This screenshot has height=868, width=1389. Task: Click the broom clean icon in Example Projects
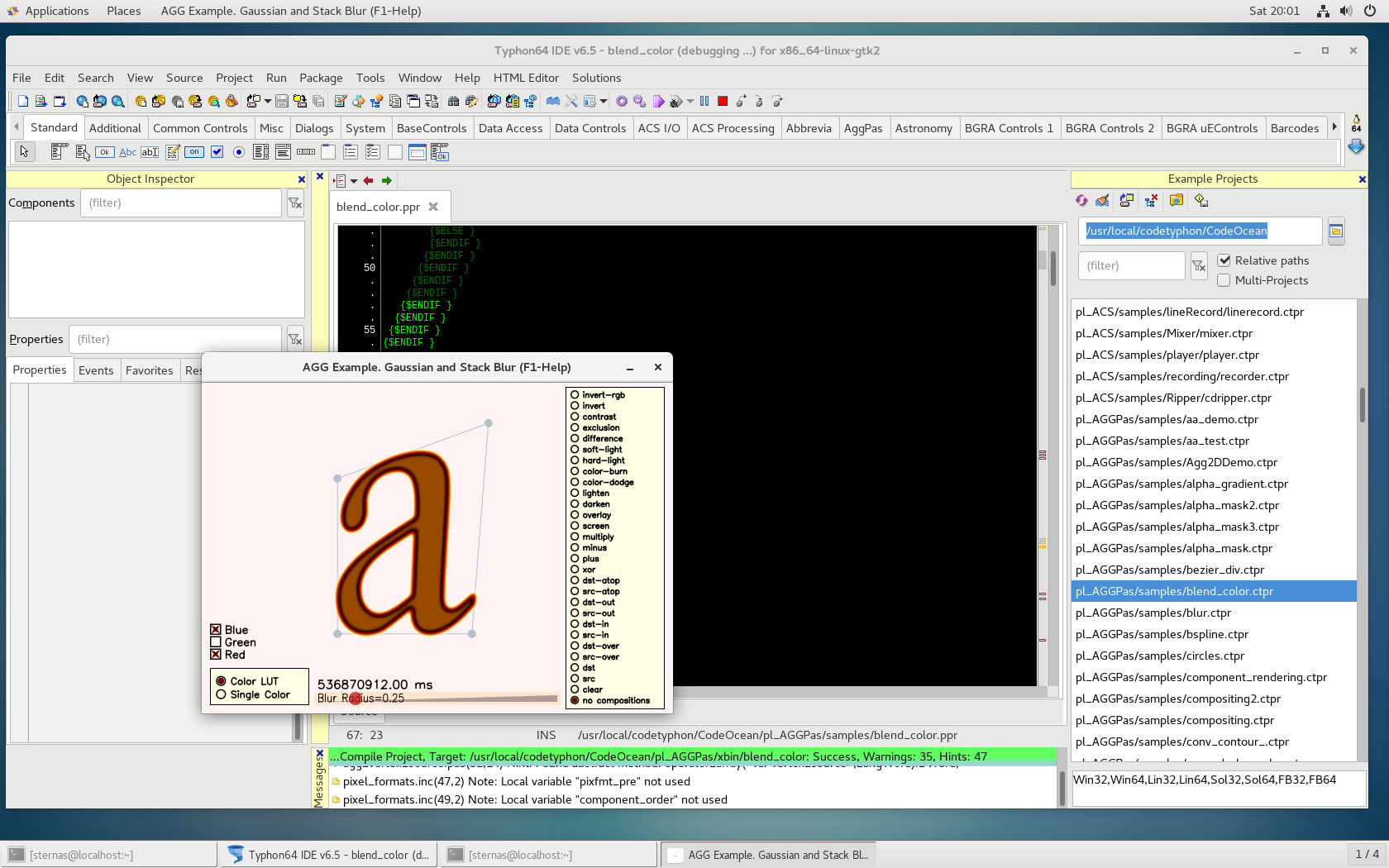(1103, 200)
